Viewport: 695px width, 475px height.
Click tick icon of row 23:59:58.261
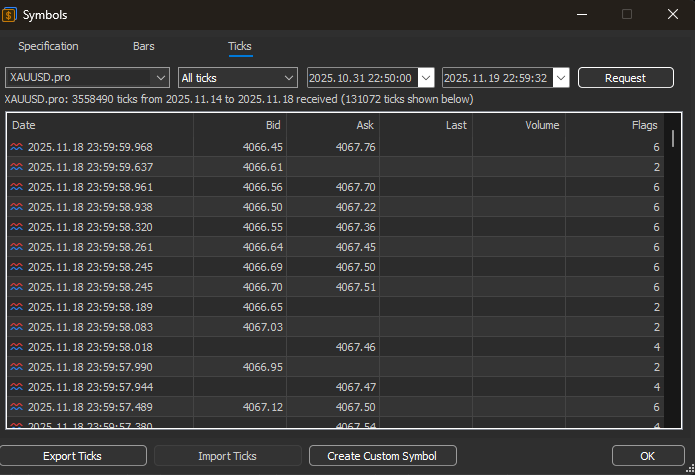coord(16,247)
